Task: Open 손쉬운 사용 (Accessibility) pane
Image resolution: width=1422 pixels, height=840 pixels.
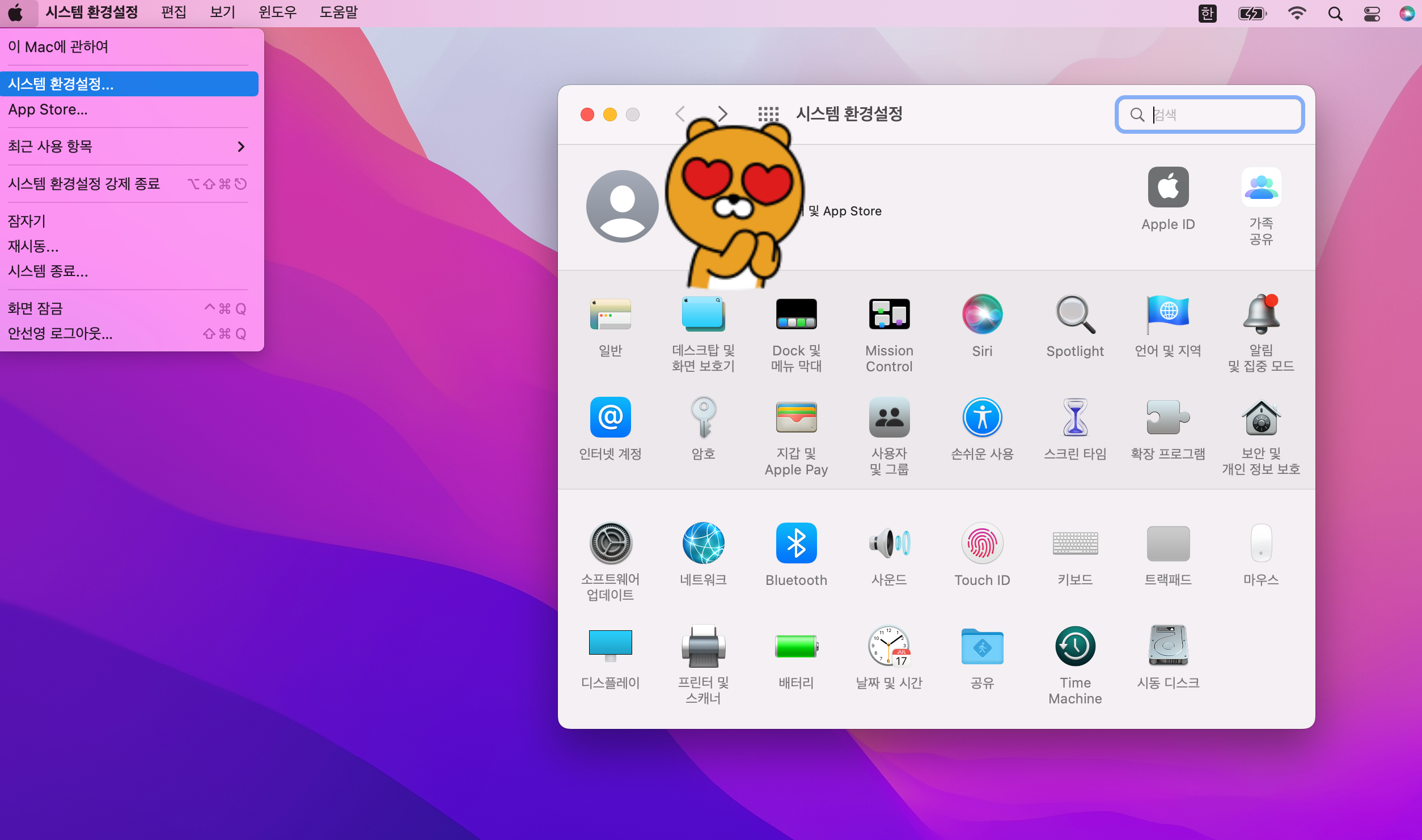Action: (x=982, y=429)
